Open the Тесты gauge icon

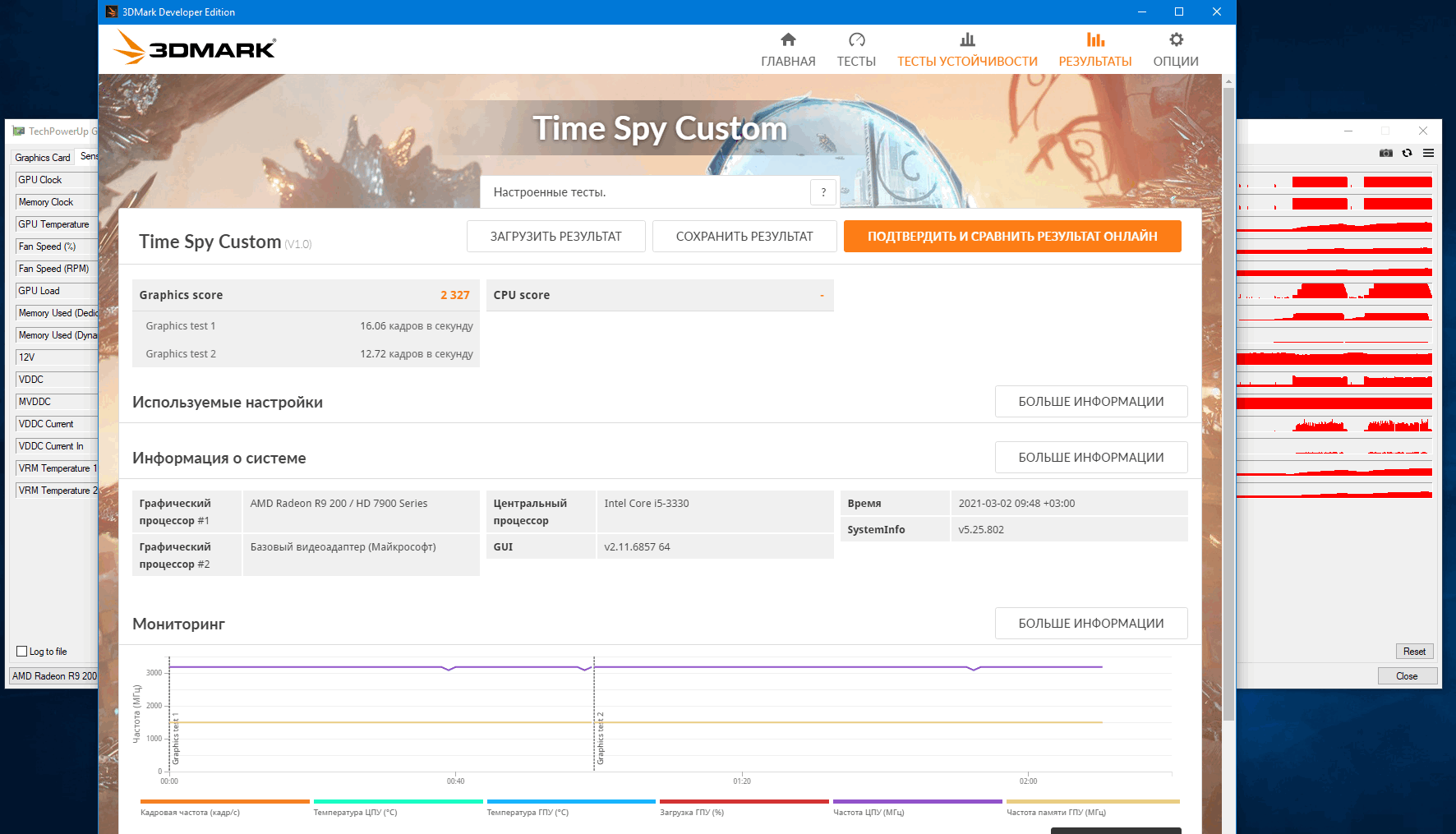click(856, 39)
